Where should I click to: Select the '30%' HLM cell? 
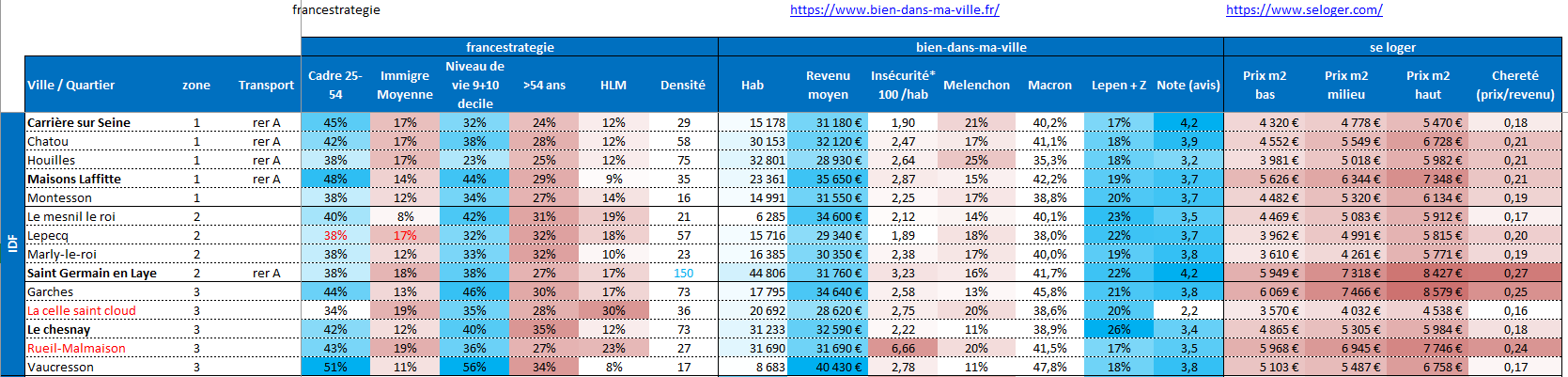point(613,310)
